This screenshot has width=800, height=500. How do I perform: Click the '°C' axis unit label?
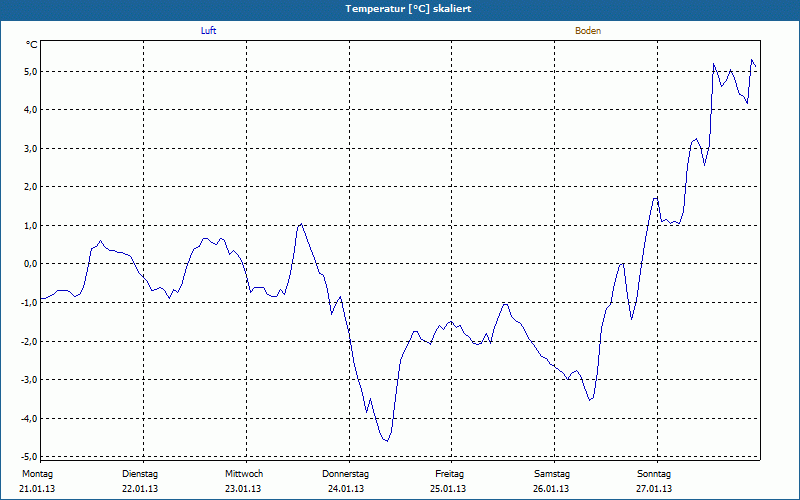coord(32,45)
